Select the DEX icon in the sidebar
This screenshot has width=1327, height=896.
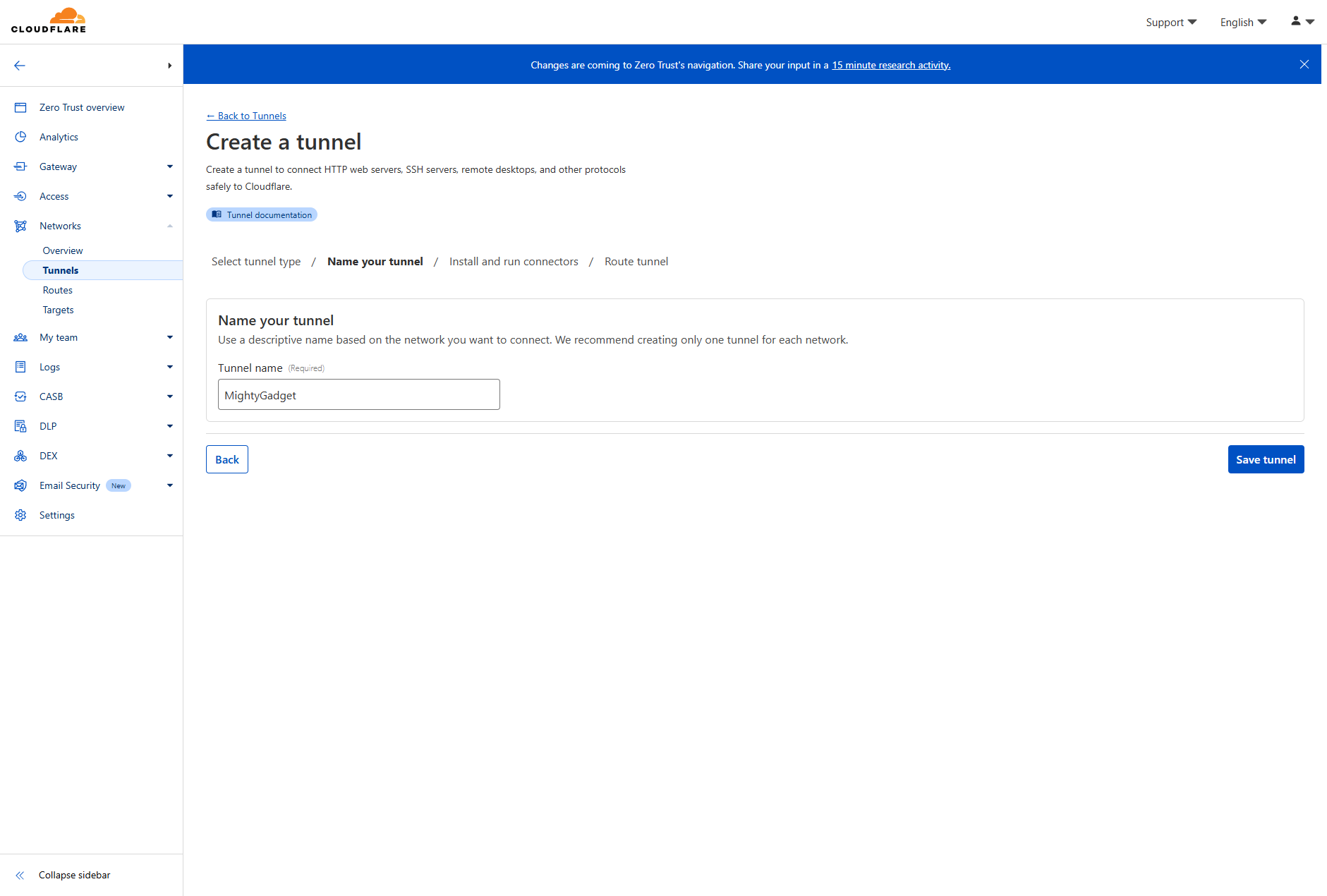[20, 455]
